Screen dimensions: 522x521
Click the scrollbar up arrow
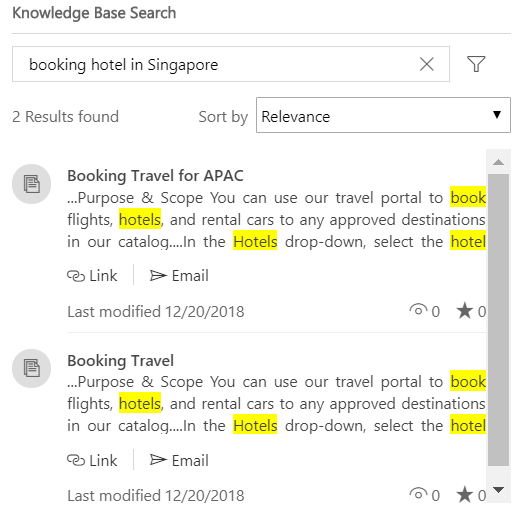tap(498, 162)
